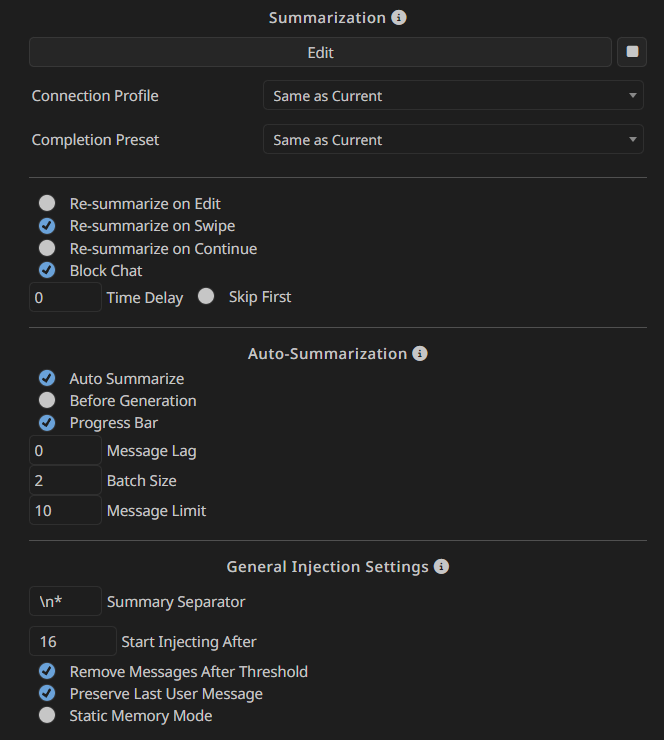Click the Summary Separator label

[x=176, y=602]
